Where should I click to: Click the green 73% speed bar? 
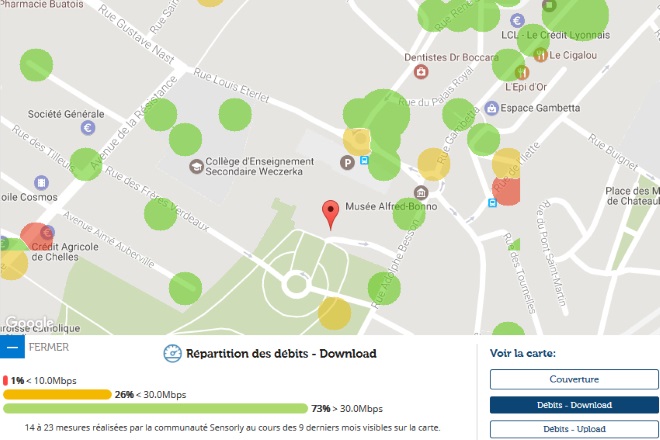click(155, 408)
